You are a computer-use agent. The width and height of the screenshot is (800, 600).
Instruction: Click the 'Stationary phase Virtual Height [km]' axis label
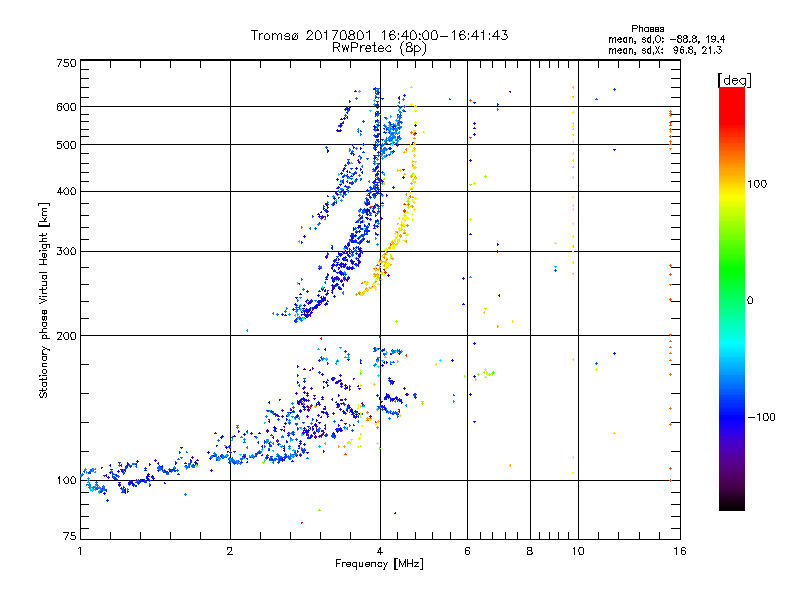pyautogui.click(x=44, y=301)
